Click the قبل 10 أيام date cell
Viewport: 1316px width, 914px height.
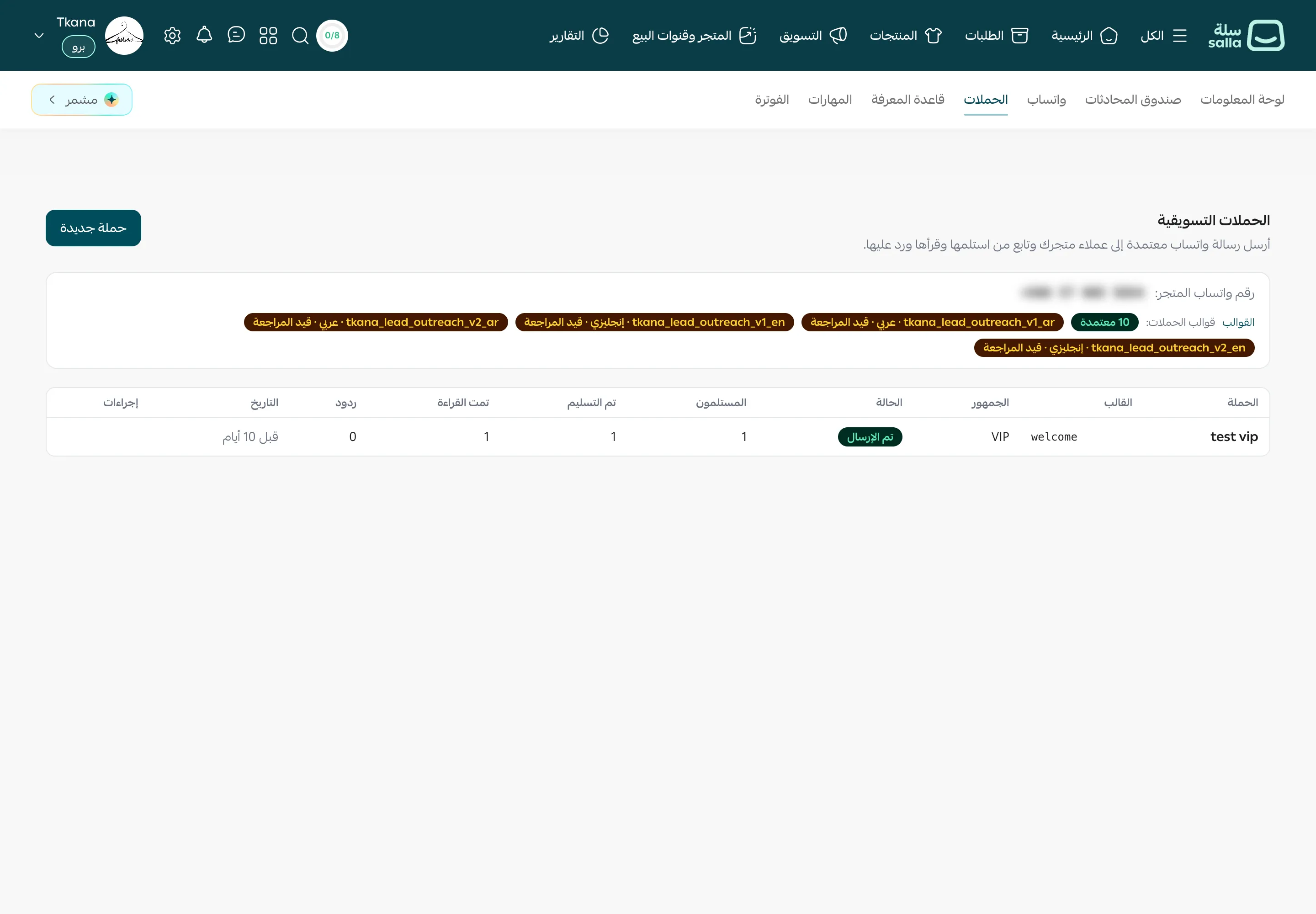(250, 437)
